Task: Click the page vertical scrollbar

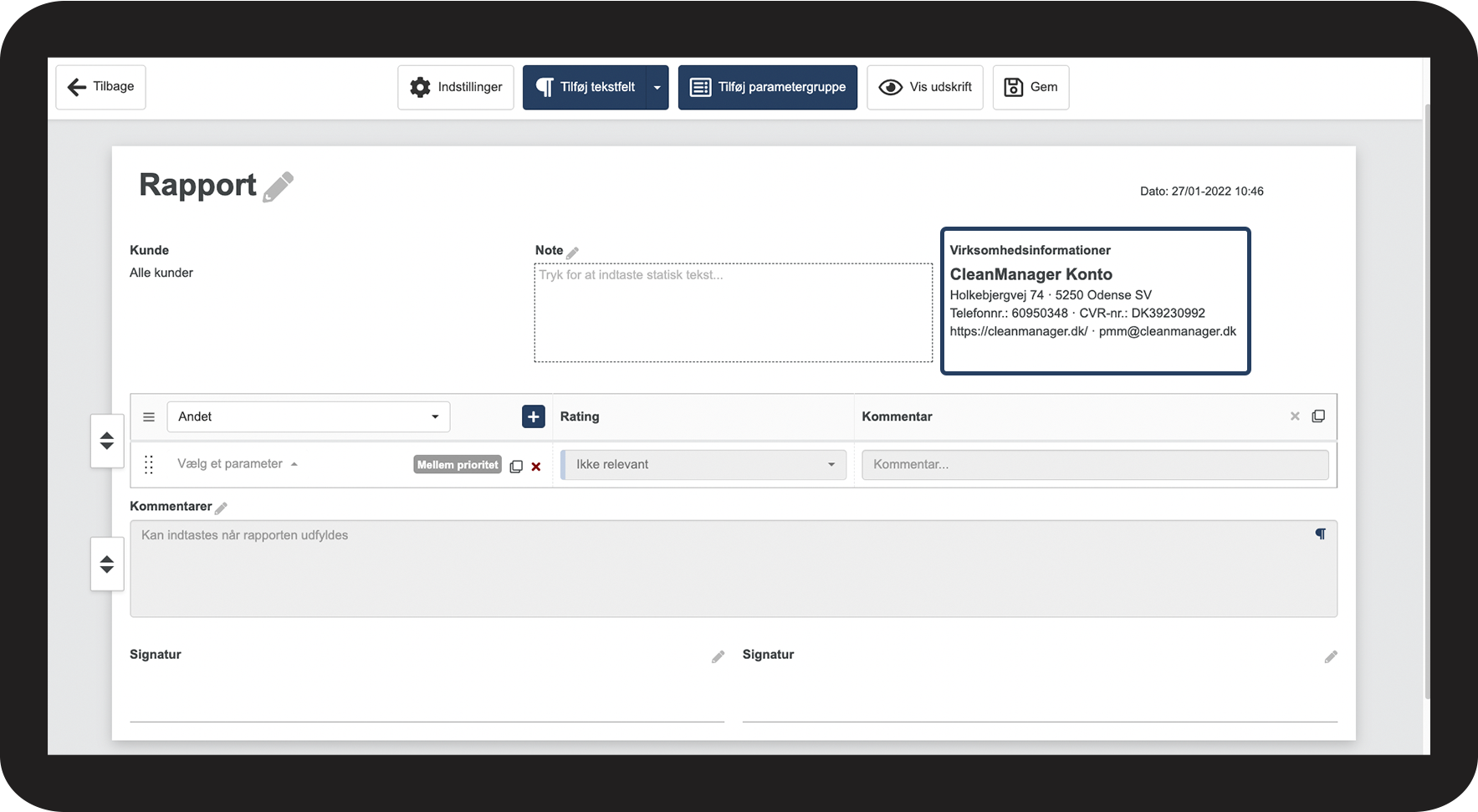Action: tap(1427, 401)
